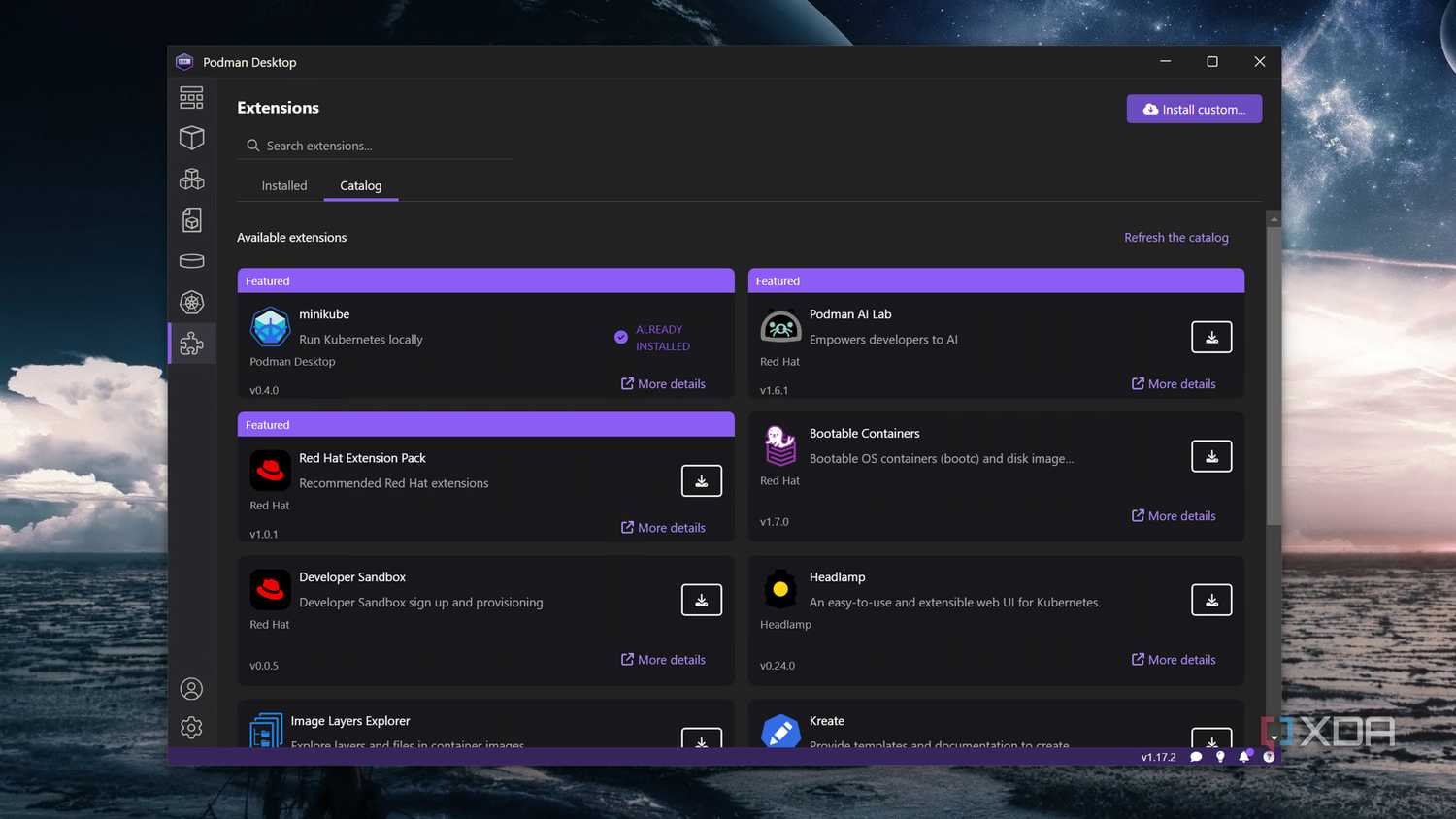Go to Containers in the sidebar
Viewport: 1456px width, 819px height.
(191, 138)
